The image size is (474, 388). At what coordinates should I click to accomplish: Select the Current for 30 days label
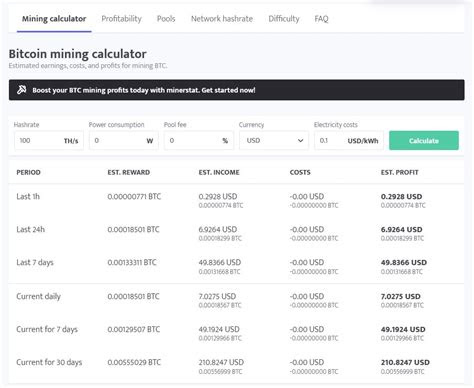pos(49,362)
